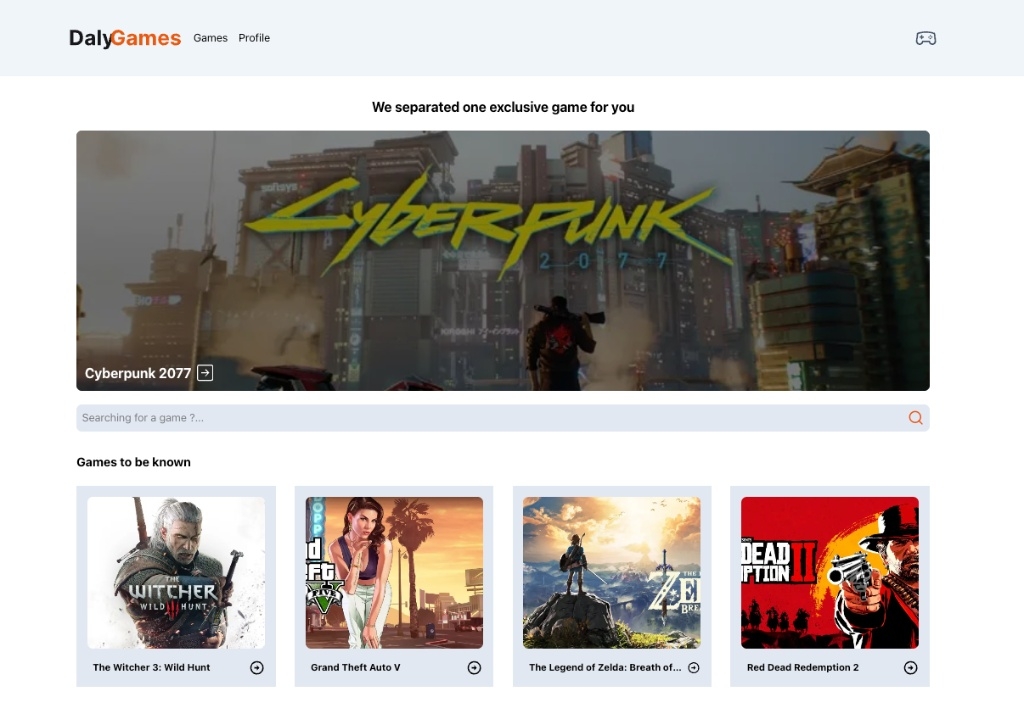This screenshot has width=1024, height=708.
Task: Click the orange search magnifier icon
Action: click(x=915, y=418)
